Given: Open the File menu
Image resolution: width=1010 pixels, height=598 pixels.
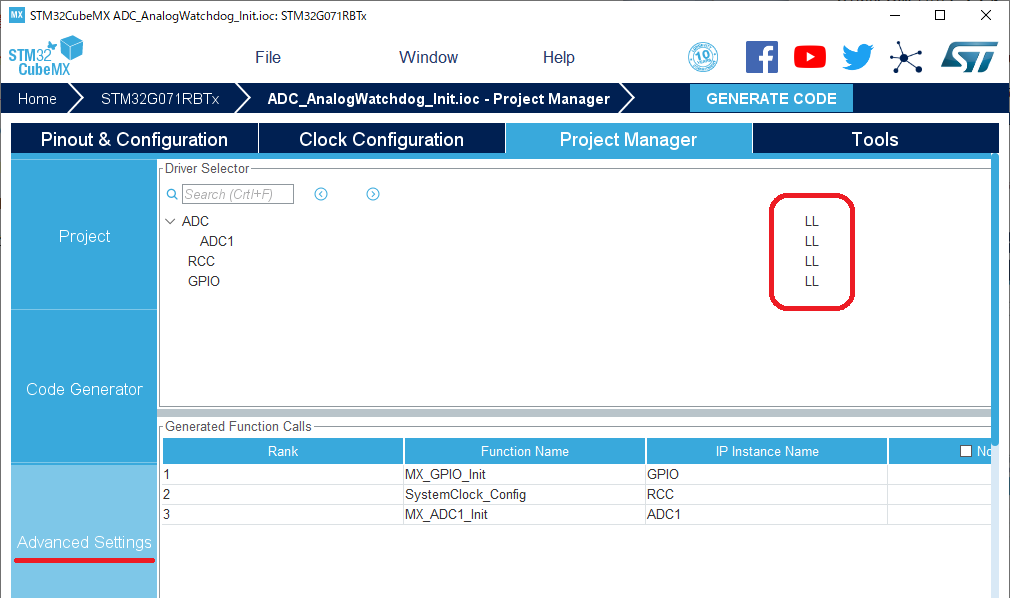Looking at the screenshot, I should [x=268, y=57].
